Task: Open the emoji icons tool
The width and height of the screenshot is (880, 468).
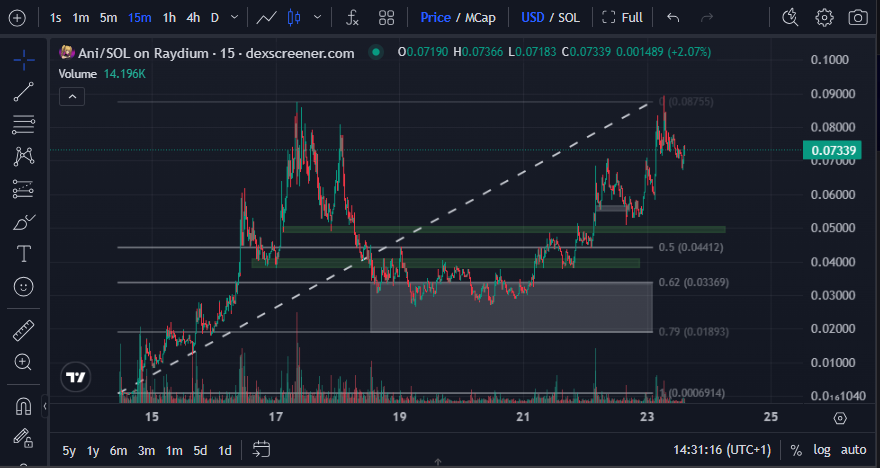Action: coord(24,287)
